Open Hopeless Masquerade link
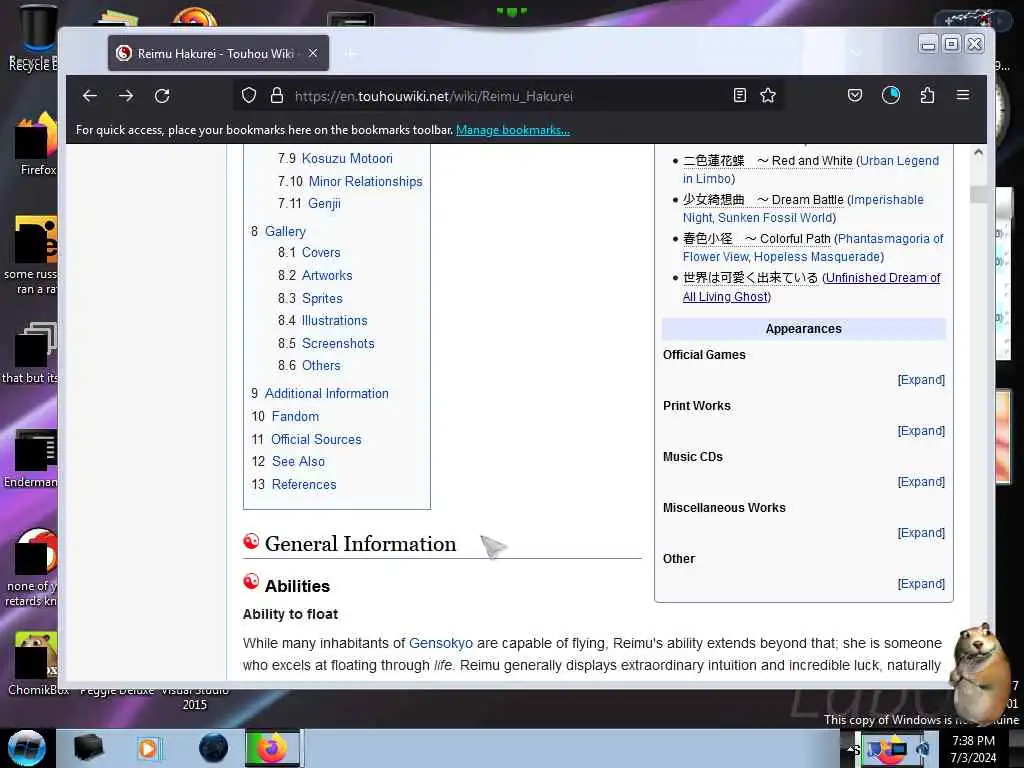This screenshot has height=768, width=1024. point(817,257)
